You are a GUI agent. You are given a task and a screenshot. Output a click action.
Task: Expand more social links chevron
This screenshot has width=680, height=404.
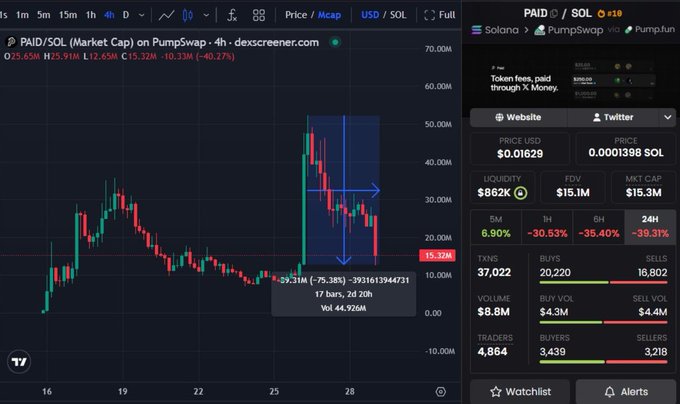(667, 117)
